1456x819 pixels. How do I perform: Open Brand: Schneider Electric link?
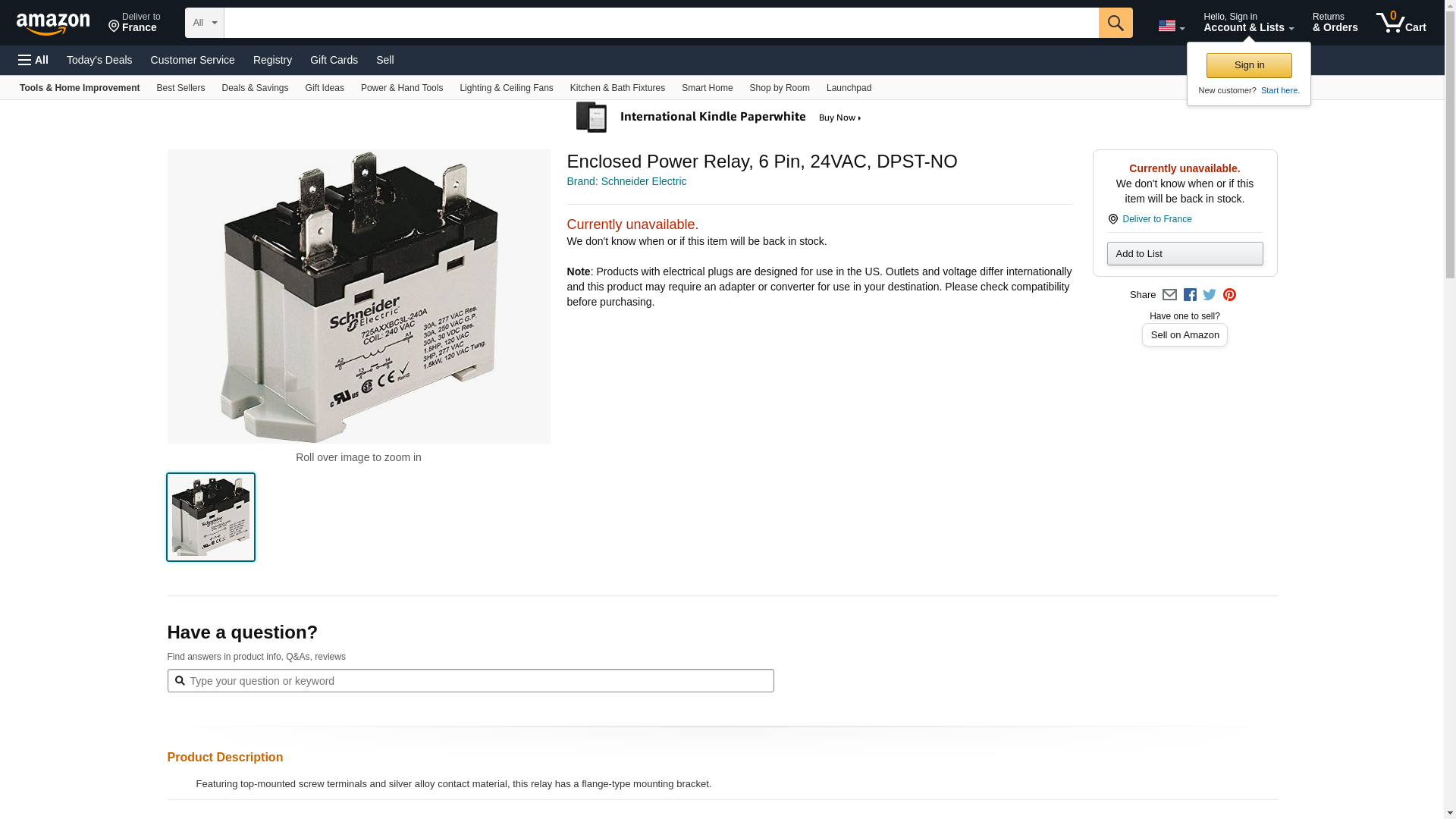pyautogui.click(x=626, y=181)
